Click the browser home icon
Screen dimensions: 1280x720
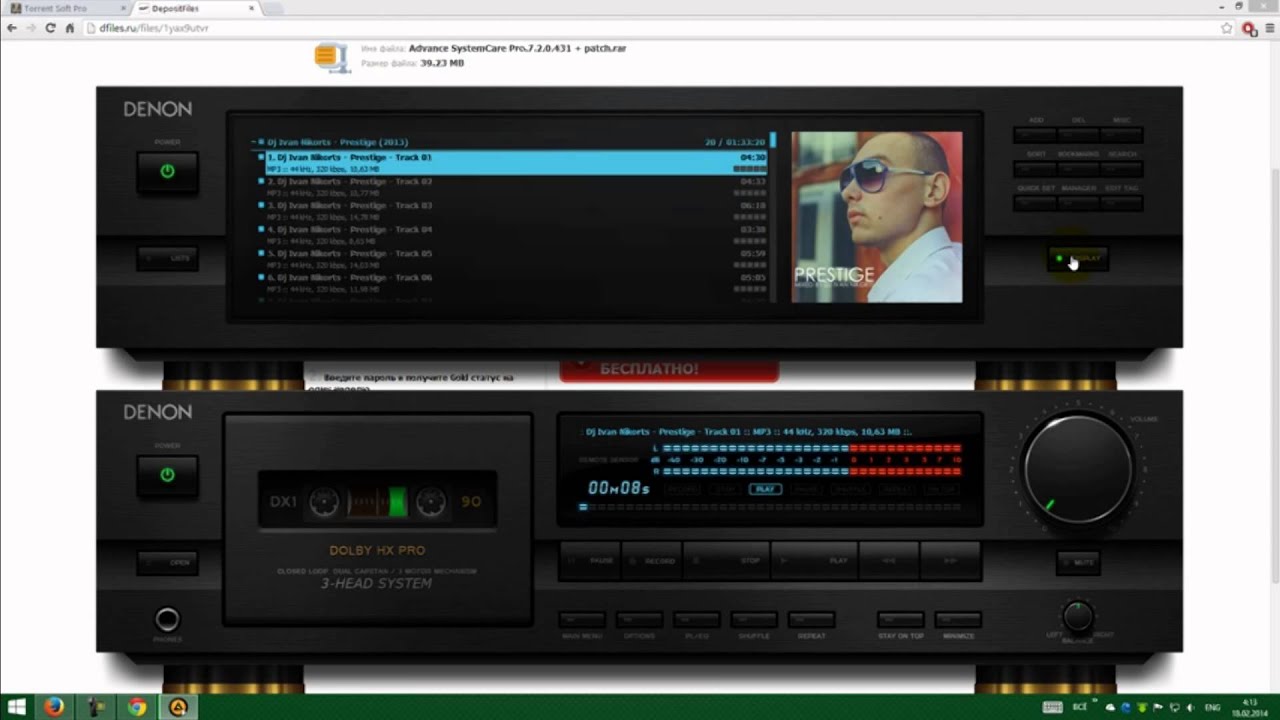click(x=70, y=28)
